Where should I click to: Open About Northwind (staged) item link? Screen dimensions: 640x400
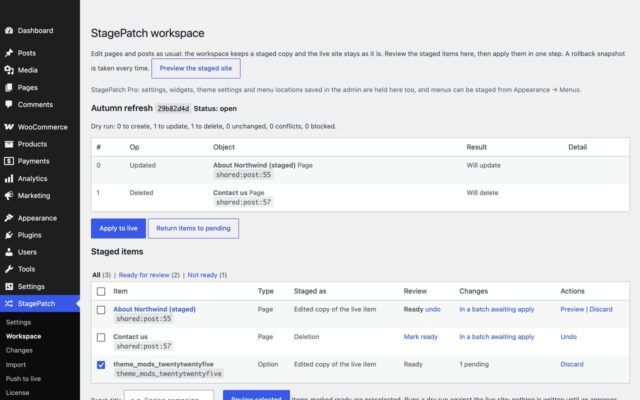coord(155,309)
